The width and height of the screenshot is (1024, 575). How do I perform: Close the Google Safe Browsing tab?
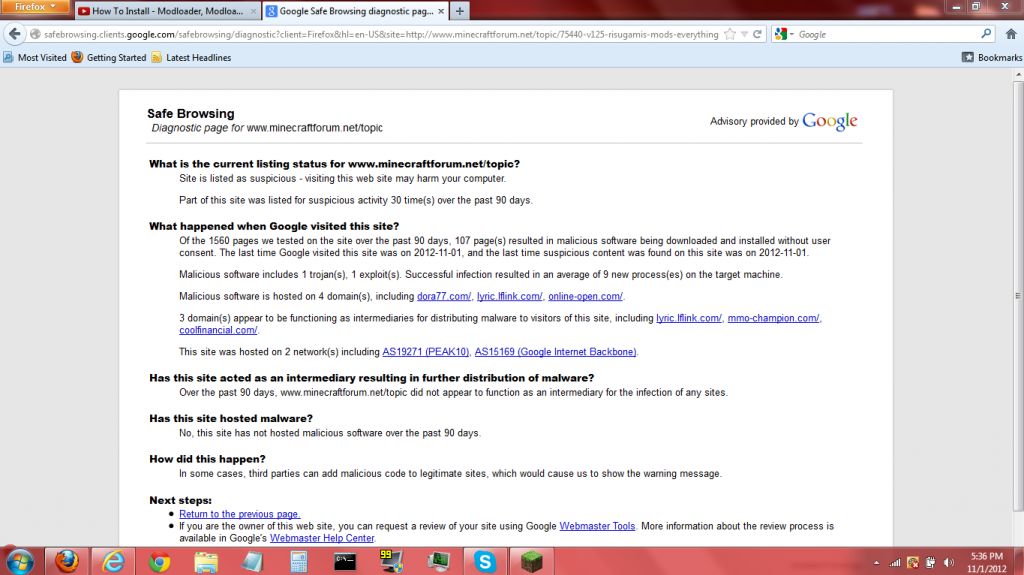point(441,11)
